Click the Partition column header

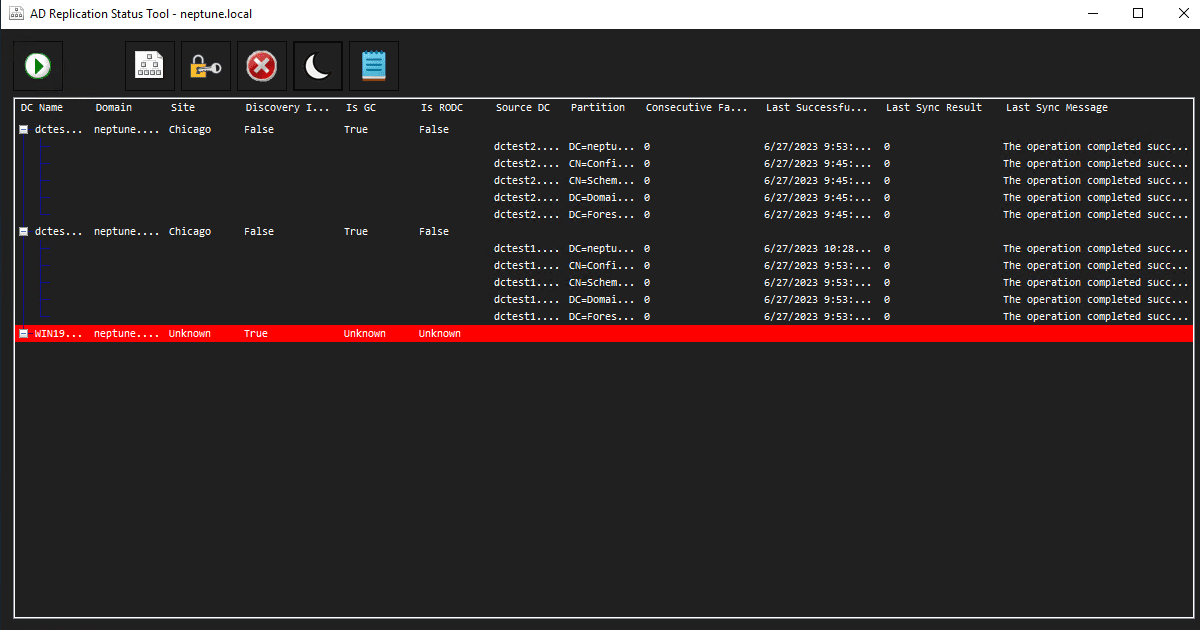click(x=598, y=108)
